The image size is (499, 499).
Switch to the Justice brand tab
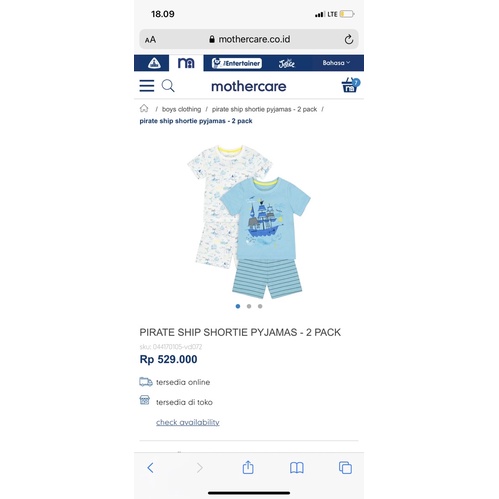[x=287, y=63]
